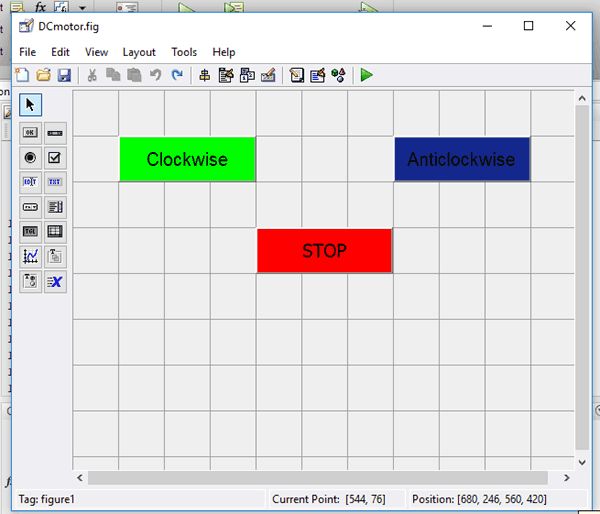Open the Layout menu

coord(139,52)
